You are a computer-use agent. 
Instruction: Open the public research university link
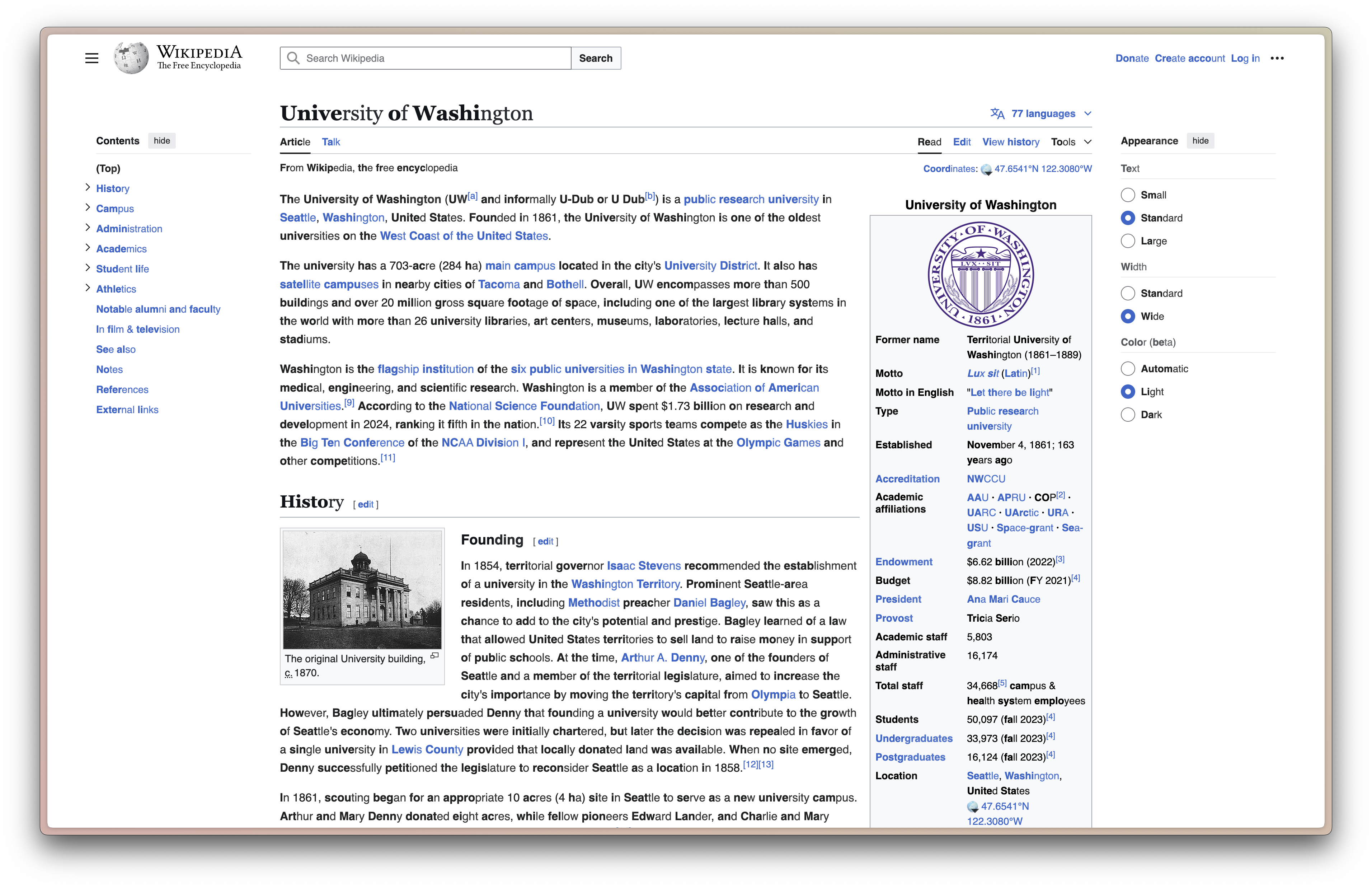pos(751,200)
